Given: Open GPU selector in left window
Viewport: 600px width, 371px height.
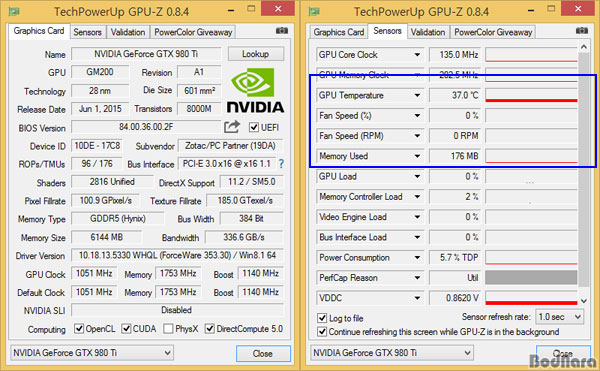Looking at the screenshot, I should 91,353.
